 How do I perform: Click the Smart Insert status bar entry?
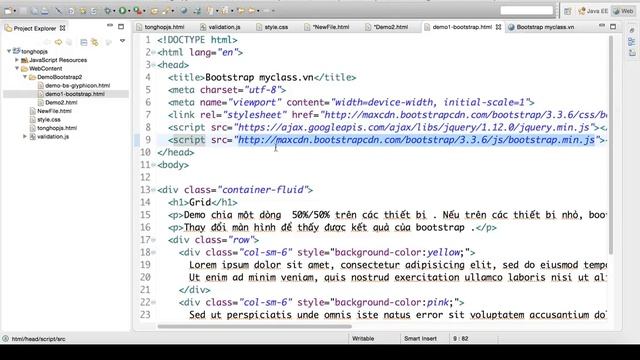point(420,338)
